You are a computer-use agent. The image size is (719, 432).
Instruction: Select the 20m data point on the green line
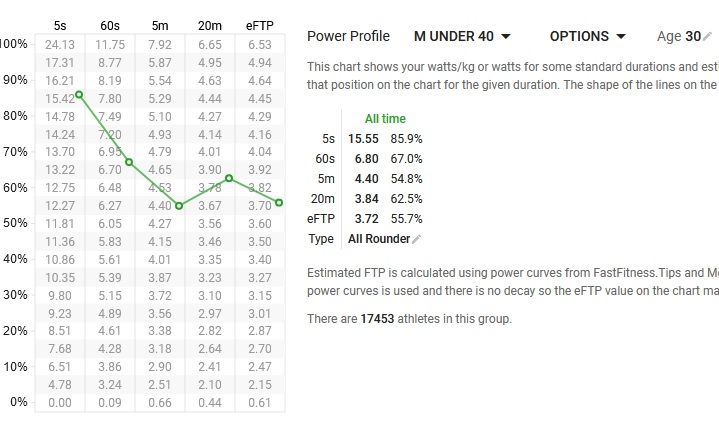(229, 178)
